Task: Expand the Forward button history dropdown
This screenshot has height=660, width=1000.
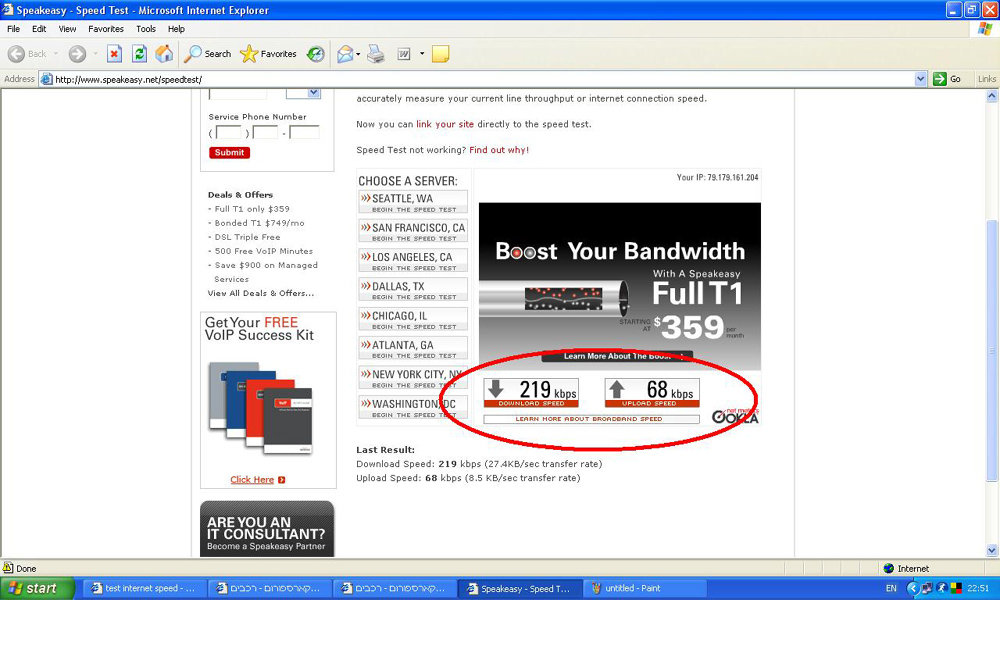Action: 96,54
